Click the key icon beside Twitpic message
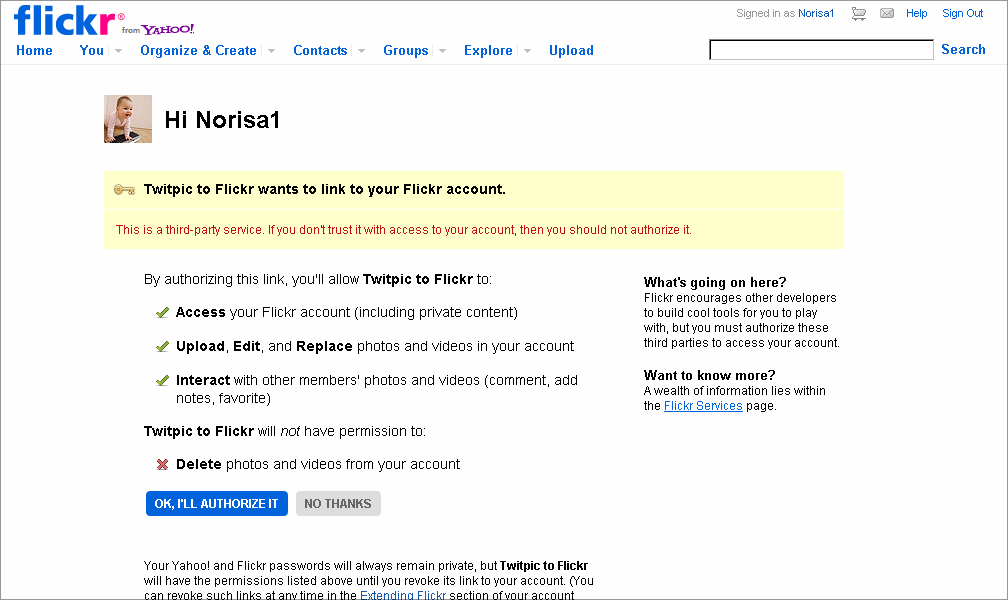This screenshot has height=600, width=1008. (x=124, y=190)
